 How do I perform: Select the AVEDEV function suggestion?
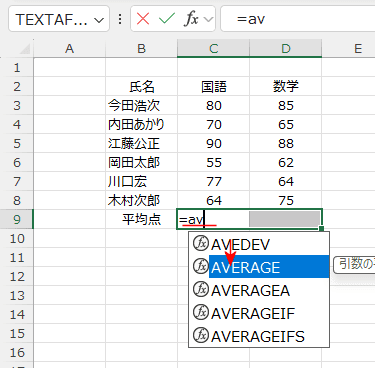pyautogui.click(x=240, y=245)
